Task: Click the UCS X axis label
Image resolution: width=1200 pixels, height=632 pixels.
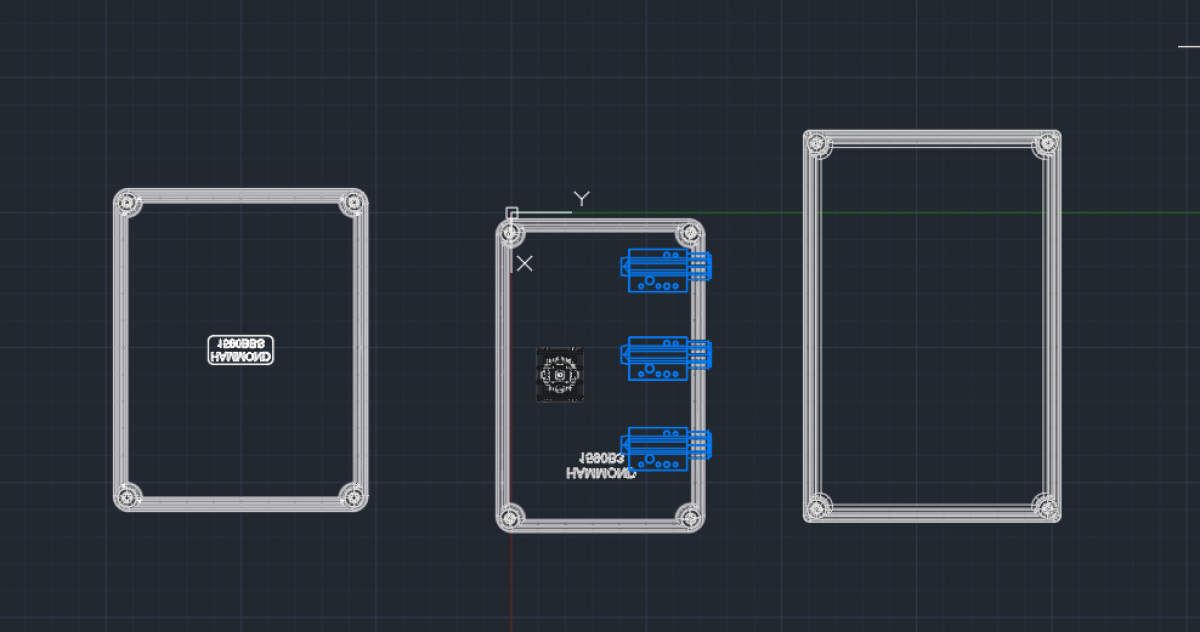Action: pyautogui.click(x=524, y=263)
